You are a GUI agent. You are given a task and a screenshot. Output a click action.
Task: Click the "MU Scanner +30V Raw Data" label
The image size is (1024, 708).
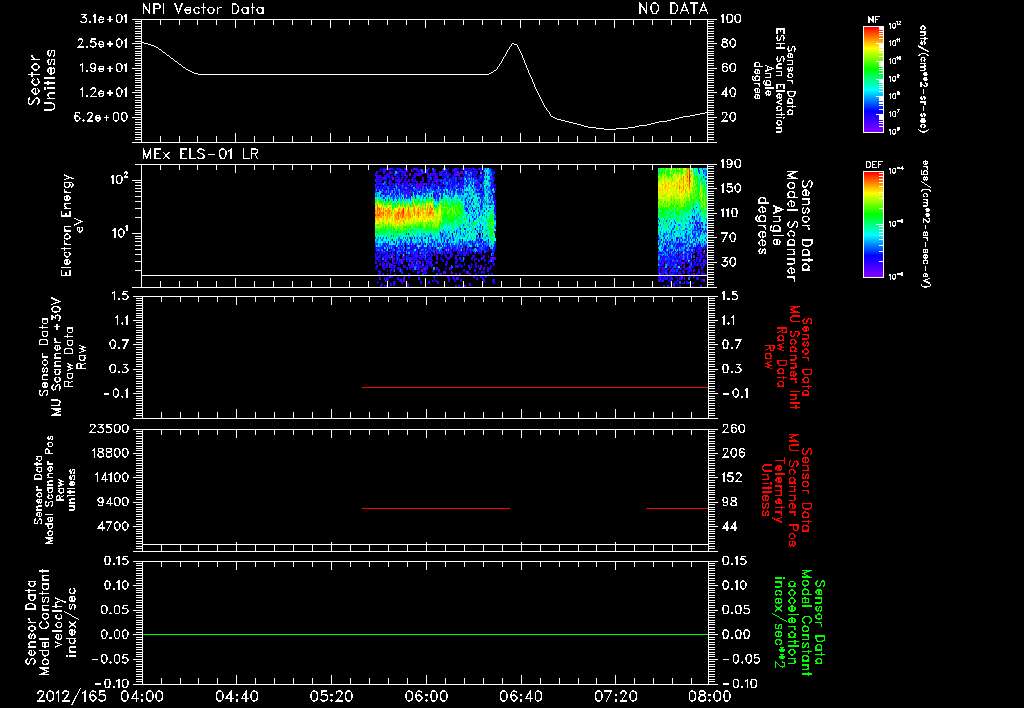point(63,358)
